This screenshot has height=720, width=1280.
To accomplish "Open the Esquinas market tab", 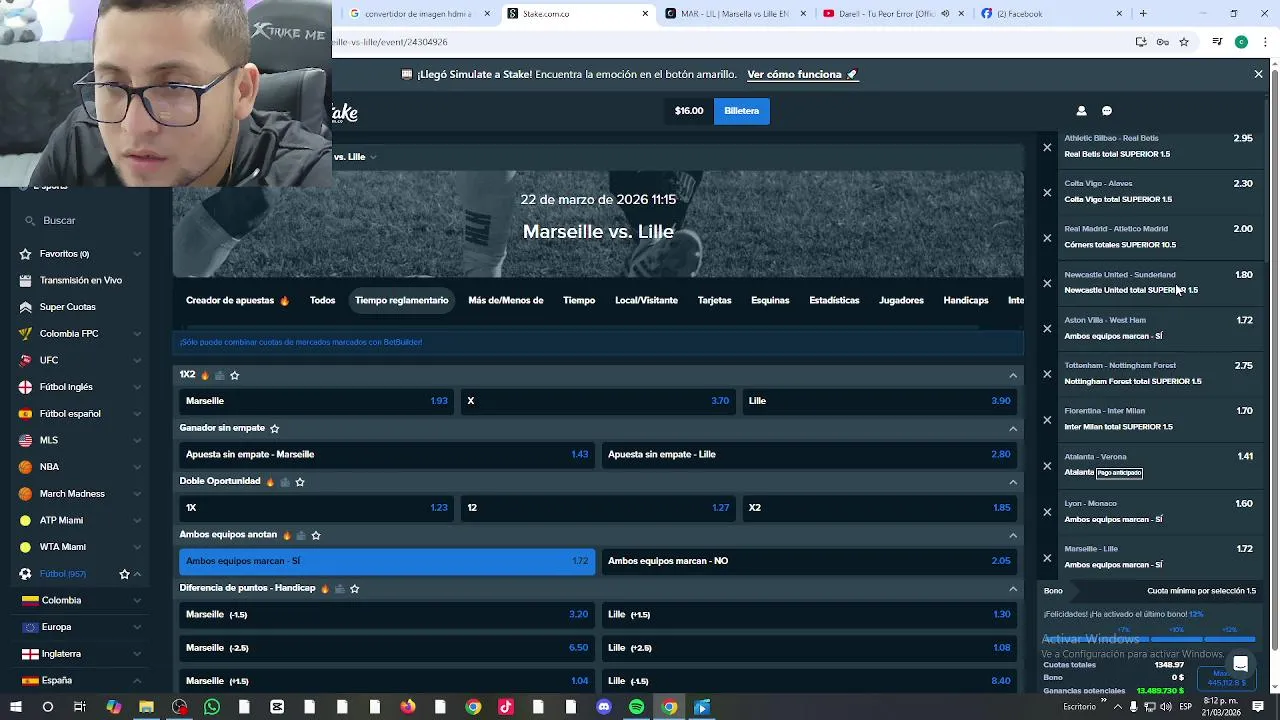I will 770,300.
